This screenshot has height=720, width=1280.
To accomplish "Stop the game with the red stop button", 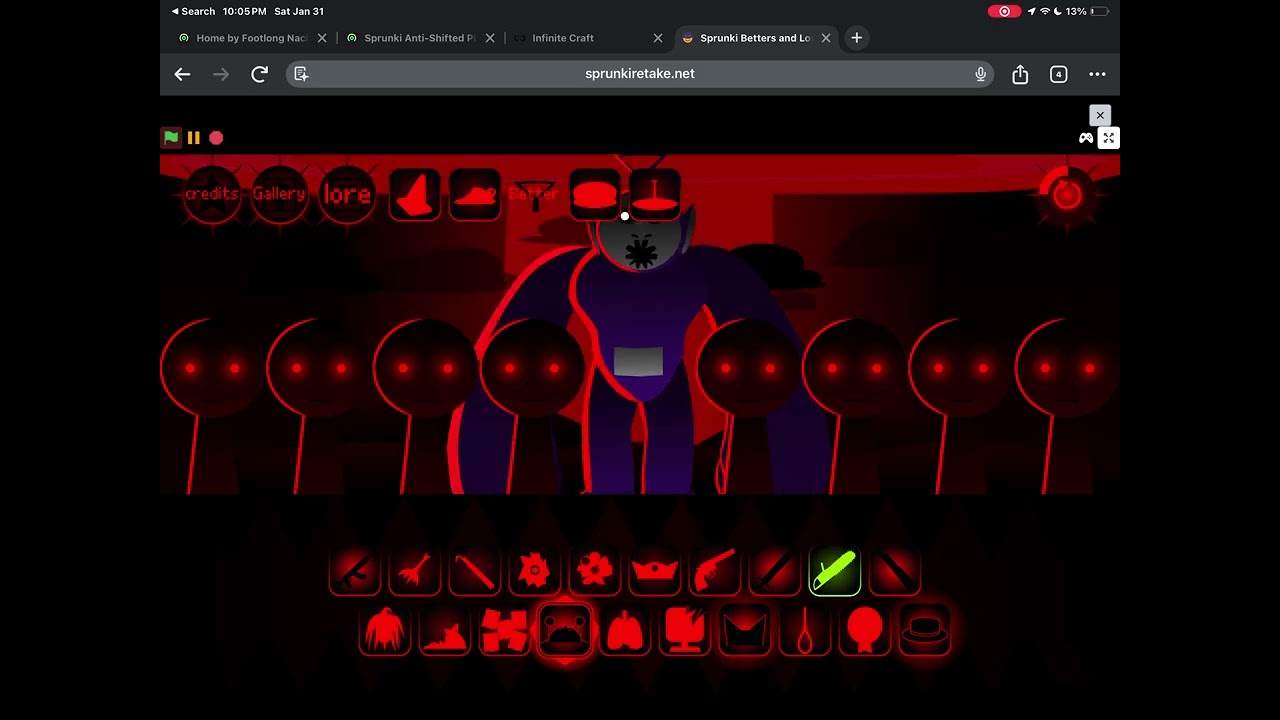I will [x=216, y=138].
